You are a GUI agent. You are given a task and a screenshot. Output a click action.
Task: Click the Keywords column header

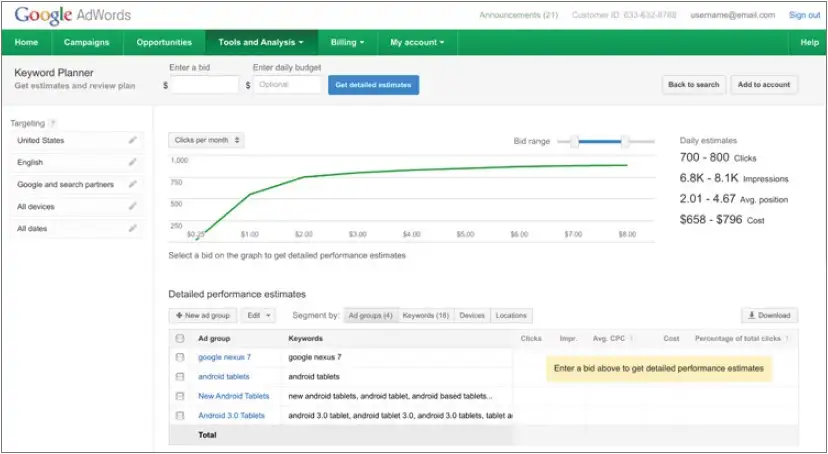[305, 339]
